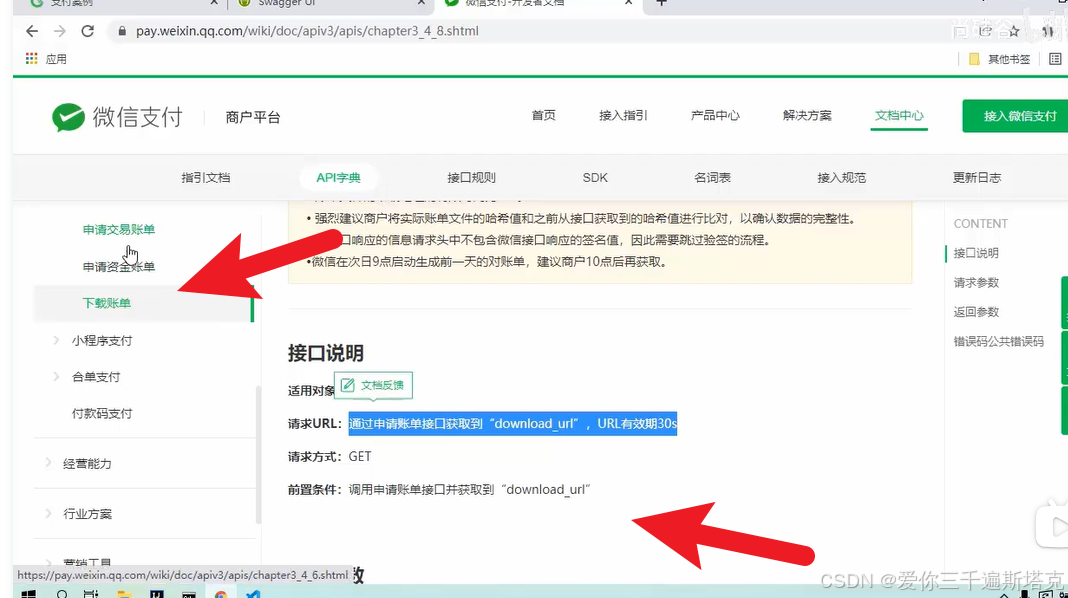Click the browser forward arrow
Screen dimensions: 1068x598
(60, 31)
